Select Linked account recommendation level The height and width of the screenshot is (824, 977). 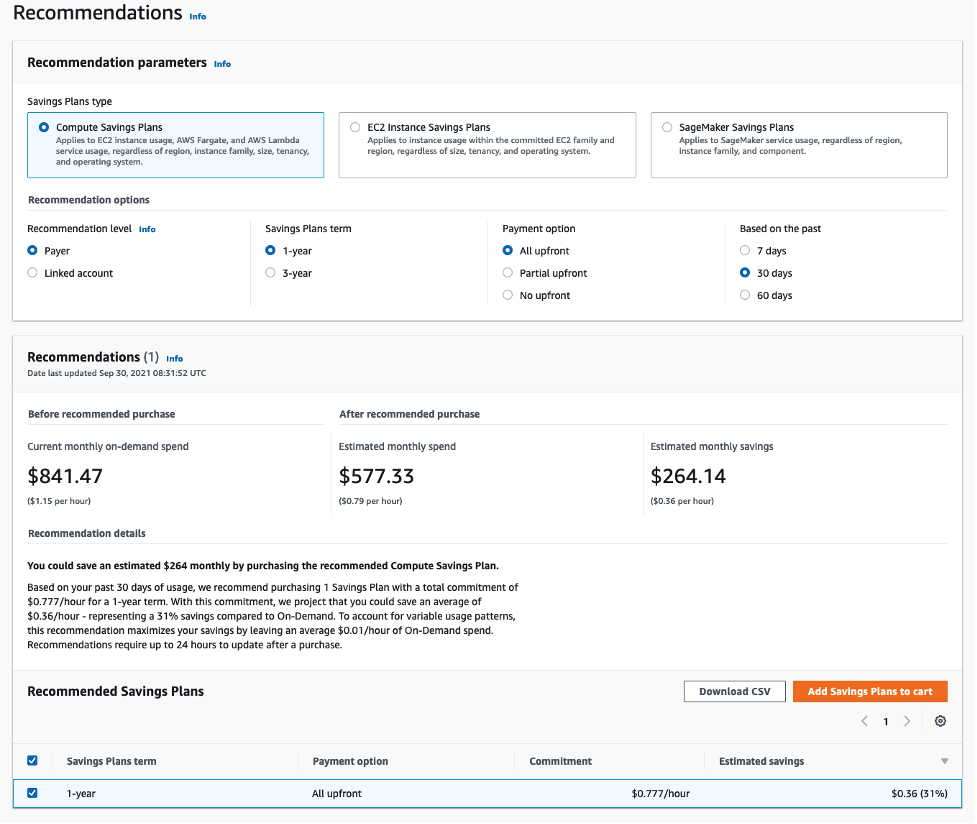click(33, 273)
